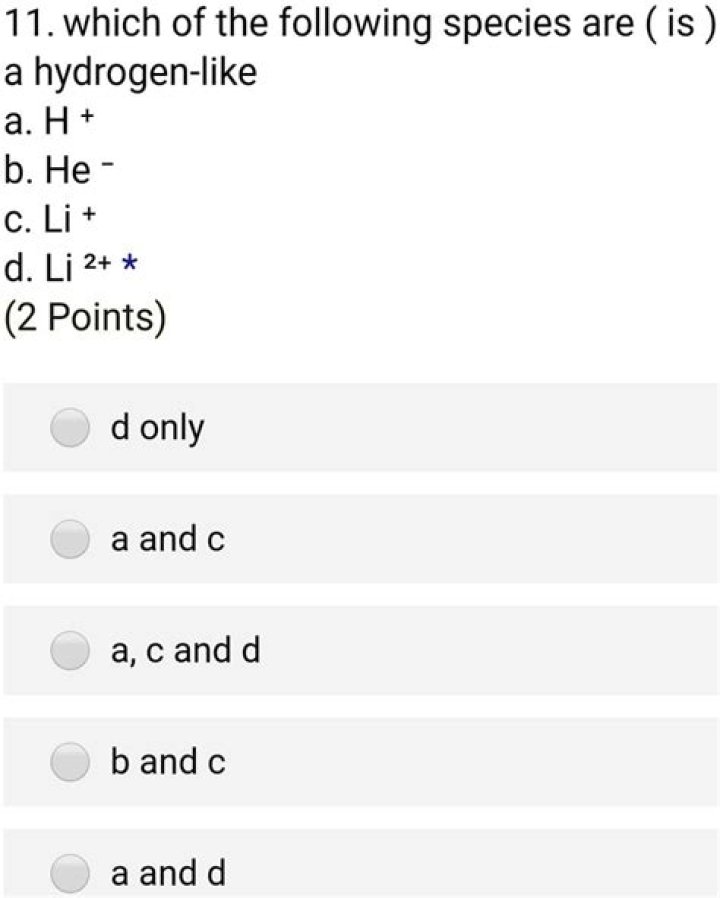Click the 'd only' answer label text

click(158, 428)
